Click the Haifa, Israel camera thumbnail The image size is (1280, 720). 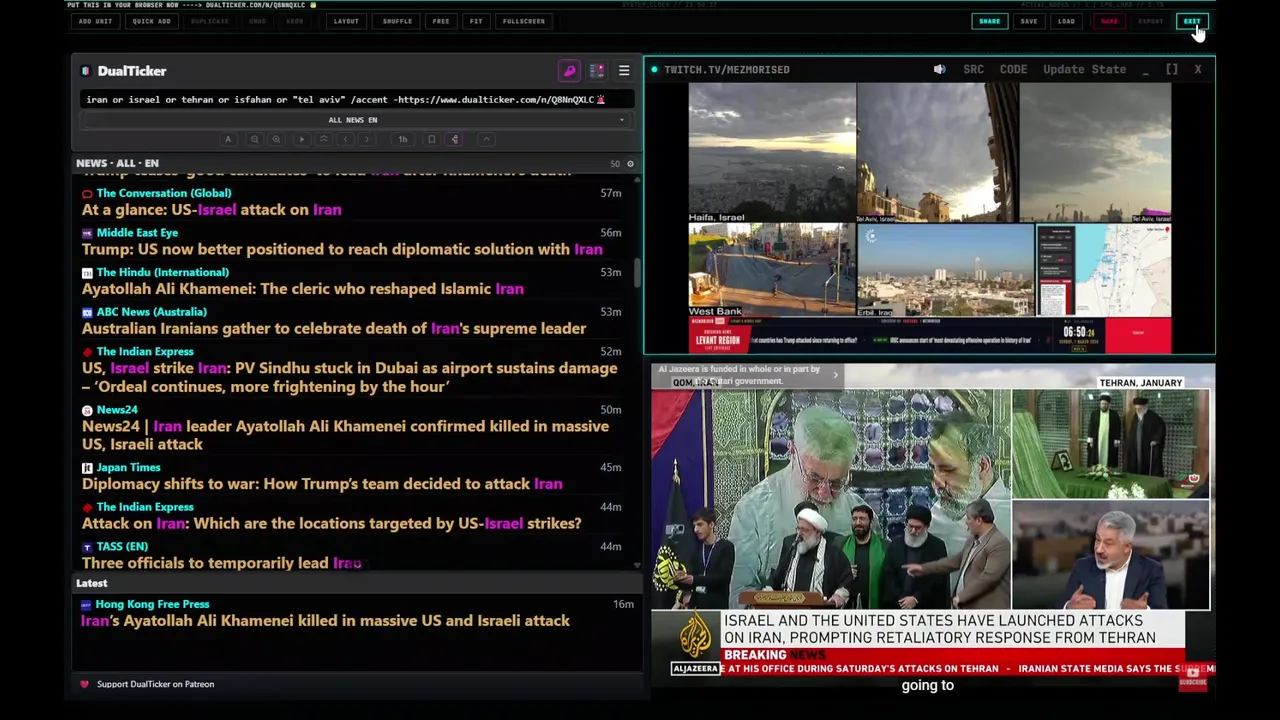click(772, 152)
